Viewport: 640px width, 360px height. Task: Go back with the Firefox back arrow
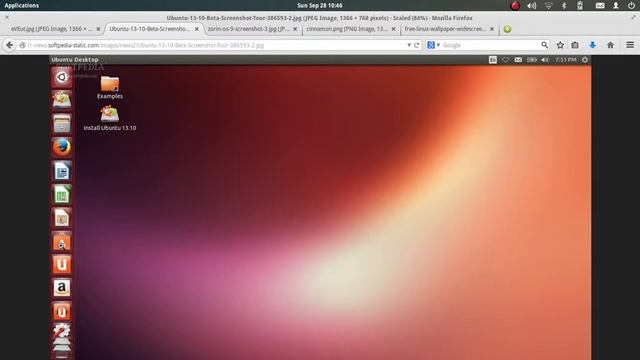coord(9,45)
